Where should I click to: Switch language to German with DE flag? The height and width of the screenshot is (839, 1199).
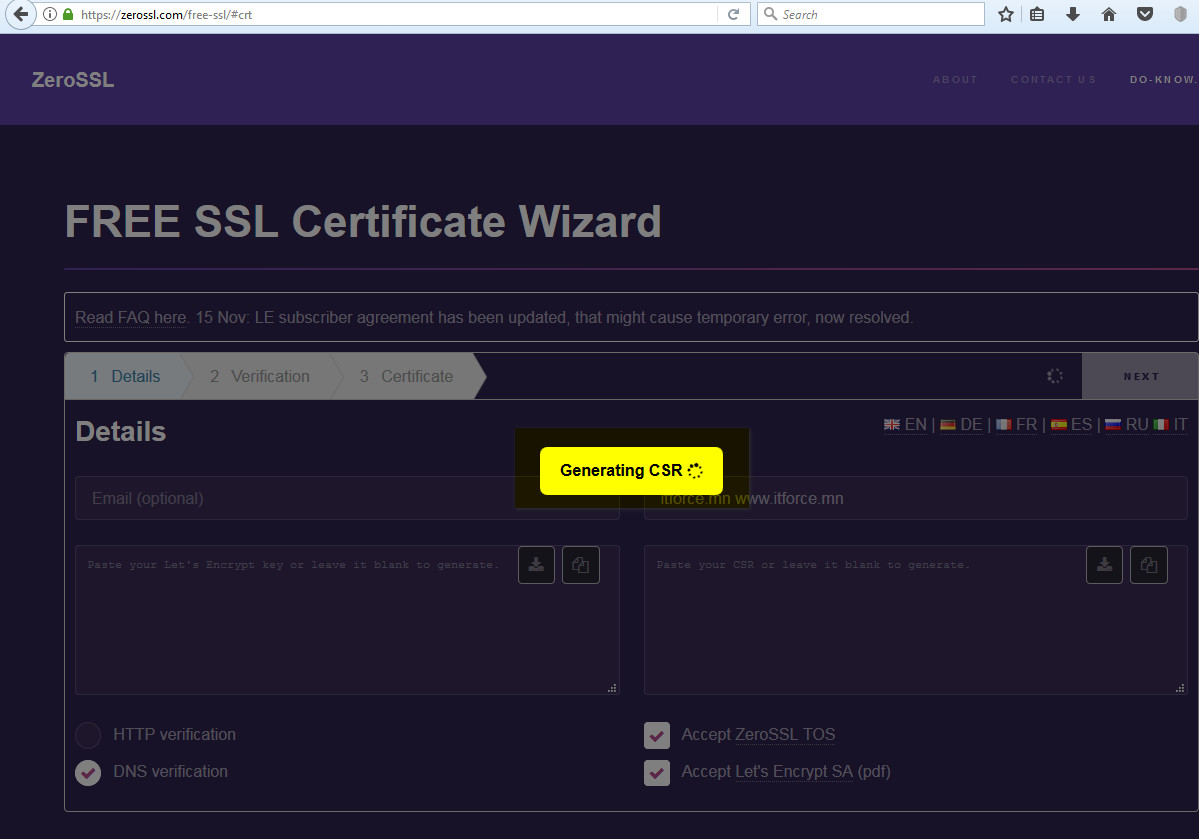point(961,424)
